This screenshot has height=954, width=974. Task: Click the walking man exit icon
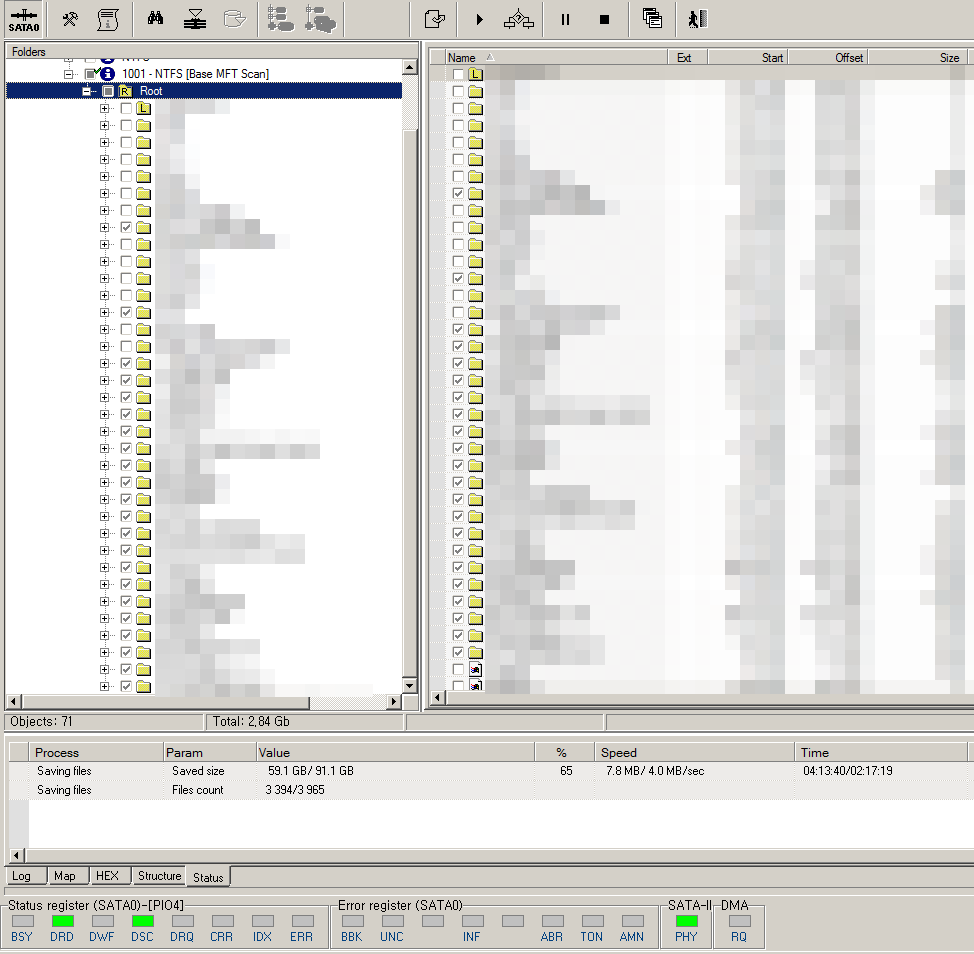(x=698, y=19)
